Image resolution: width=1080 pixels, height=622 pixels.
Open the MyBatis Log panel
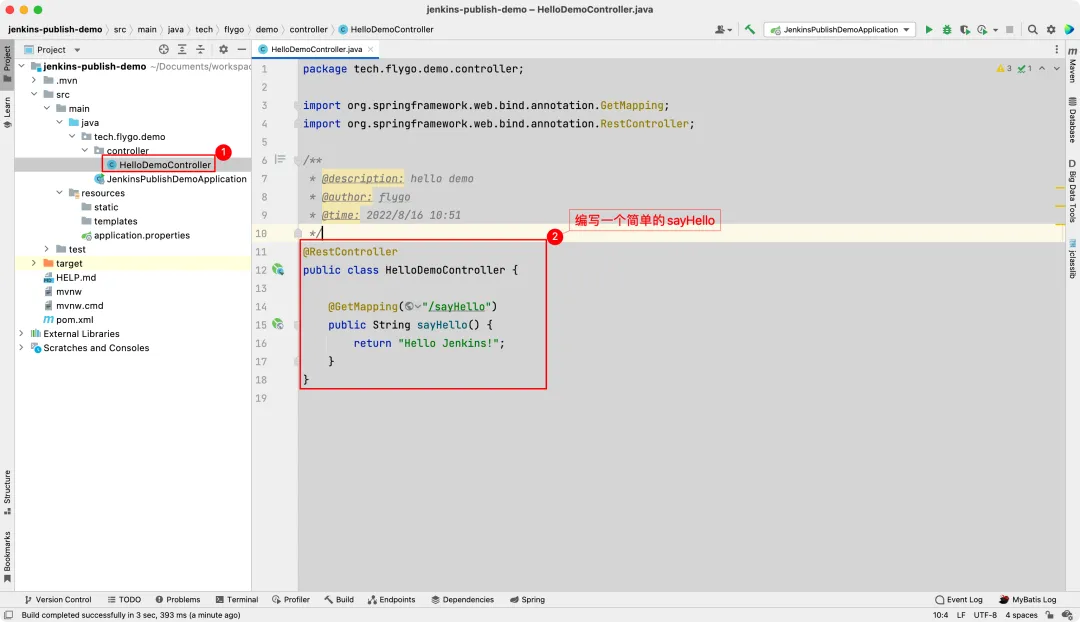1027,600
